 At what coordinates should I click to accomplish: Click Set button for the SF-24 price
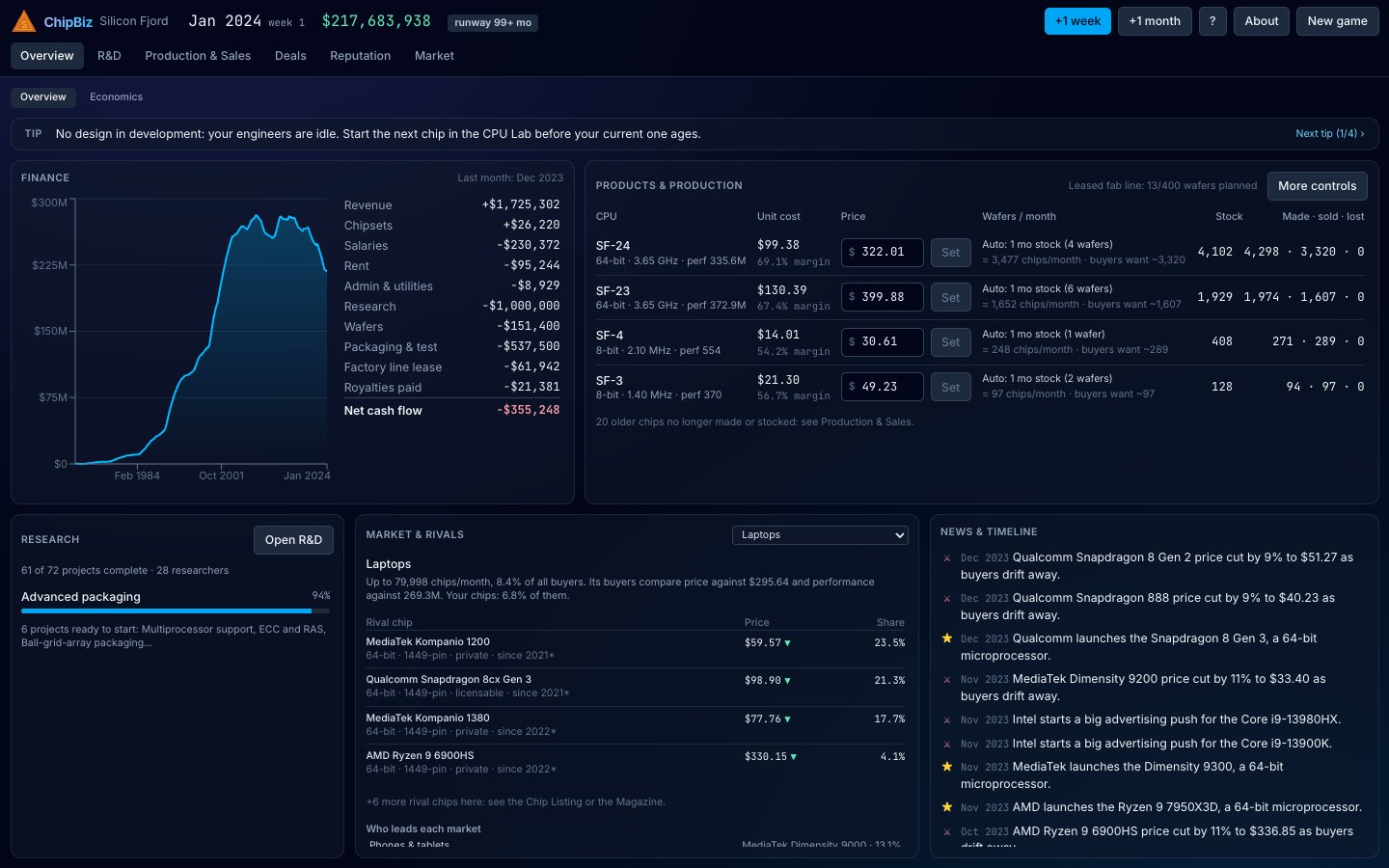point(950,253)
